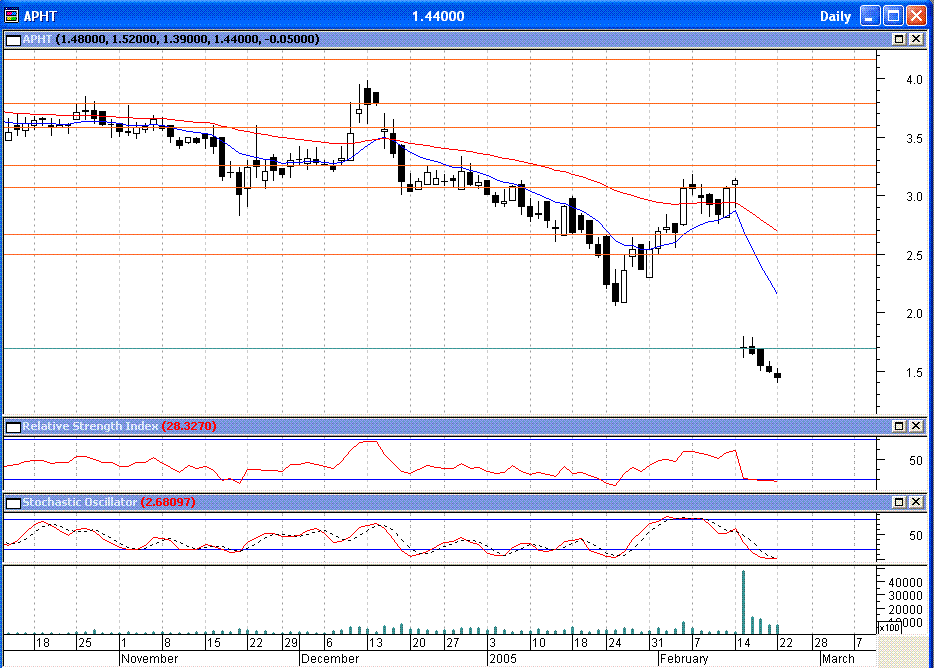Select the APHT OHLC values header text

[x=187, y=39]
